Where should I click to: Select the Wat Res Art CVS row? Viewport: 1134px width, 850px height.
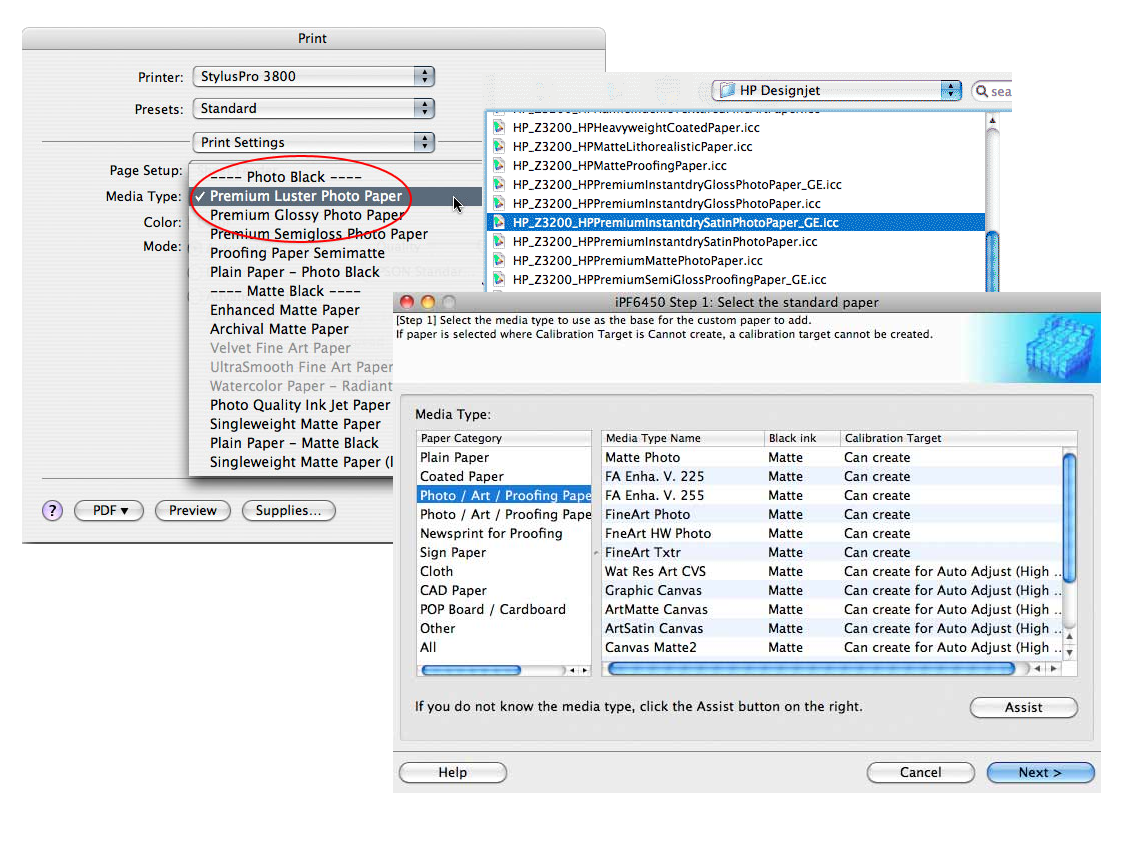pos(832,571)
